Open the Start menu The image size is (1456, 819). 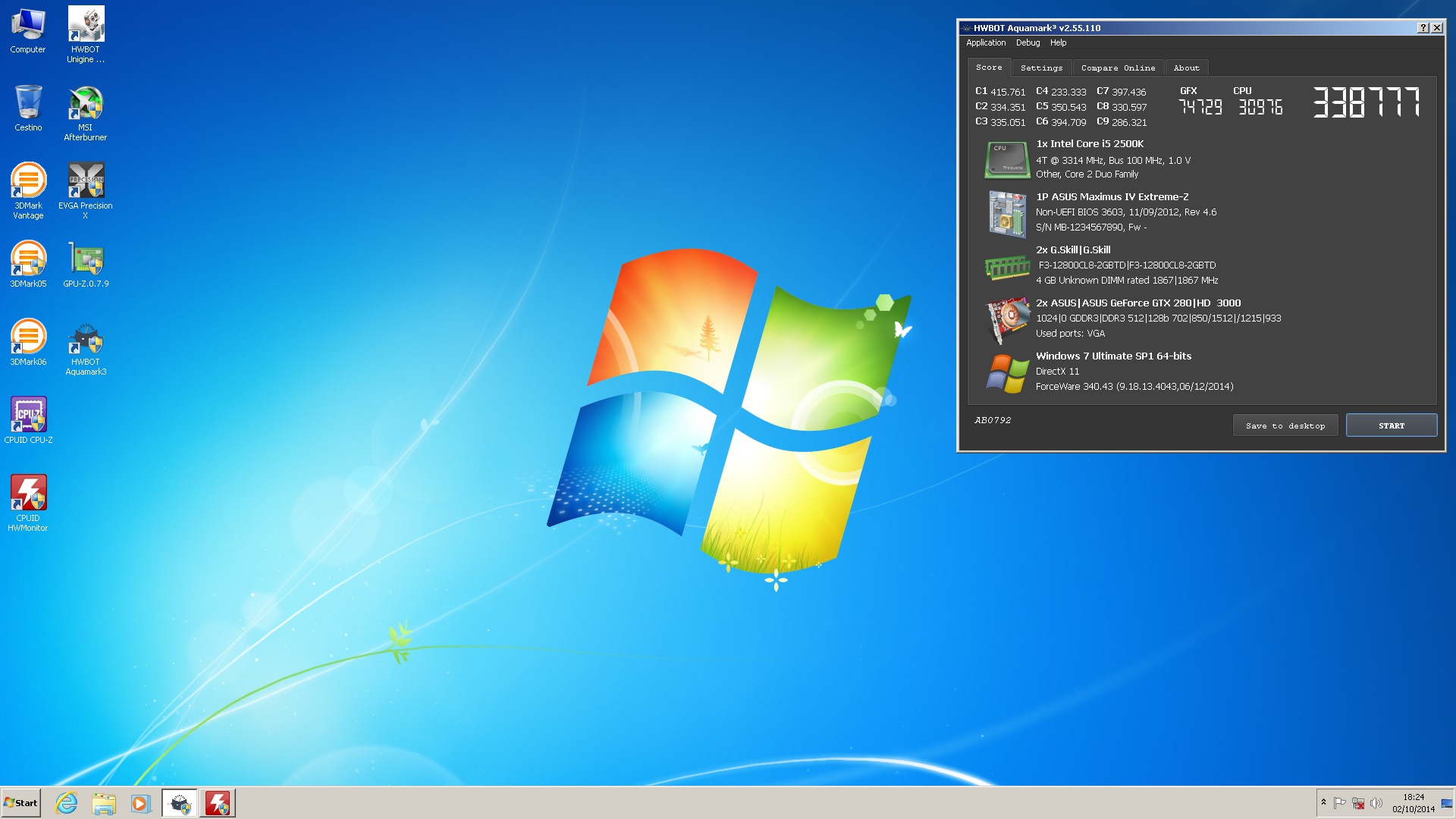coord(20,803)
